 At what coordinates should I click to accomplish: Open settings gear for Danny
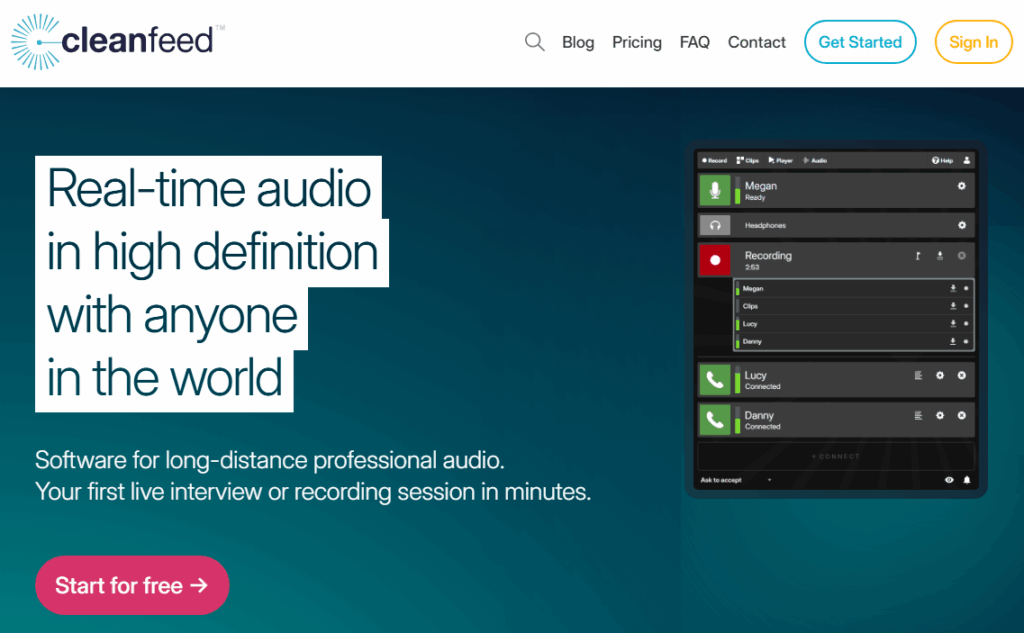point(940,415)
